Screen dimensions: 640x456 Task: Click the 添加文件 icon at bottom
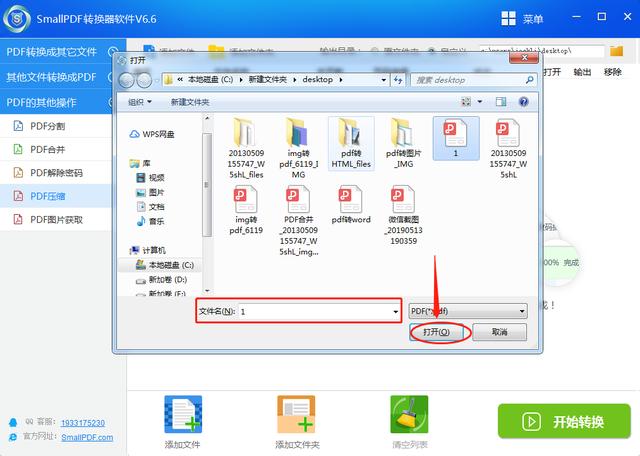click(x=183, y=414)
